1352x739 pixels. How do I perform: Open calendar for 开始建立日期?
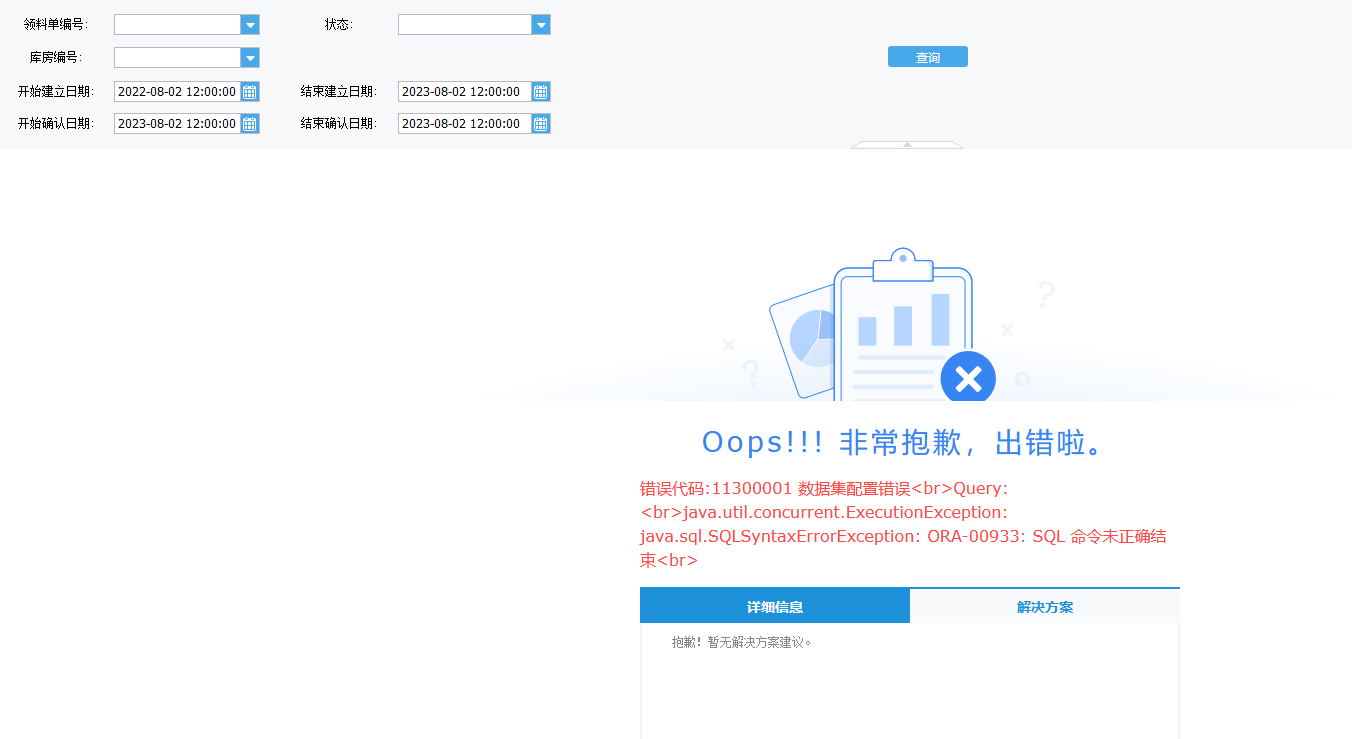(250, 92)
